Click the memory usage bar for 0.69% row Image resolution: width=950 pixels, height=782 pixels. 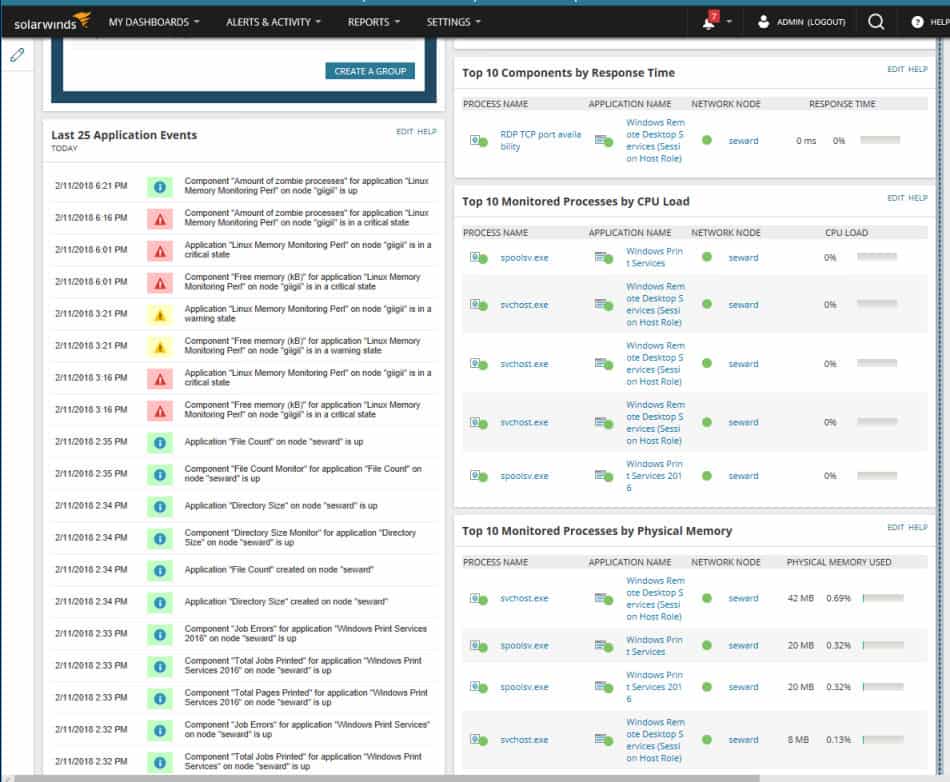click(883, 598)
